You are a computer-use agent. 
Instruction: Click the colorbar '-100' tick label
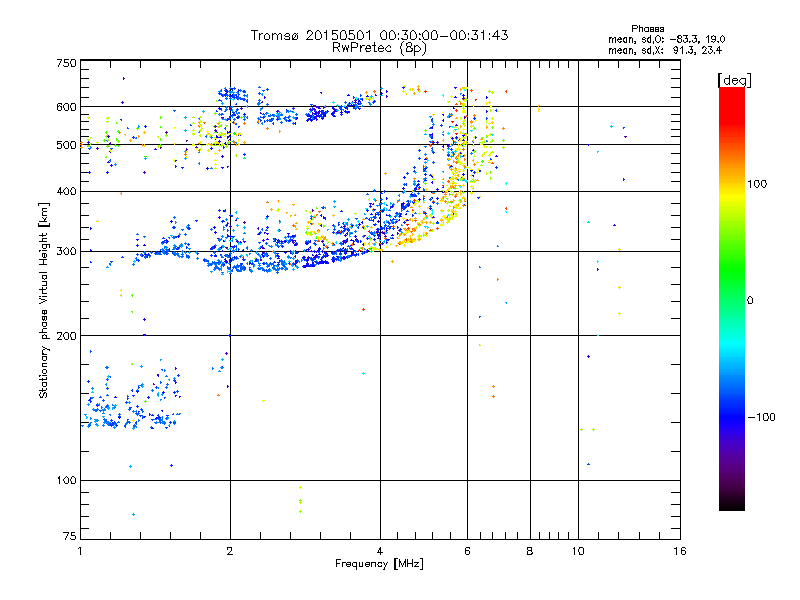761,417
